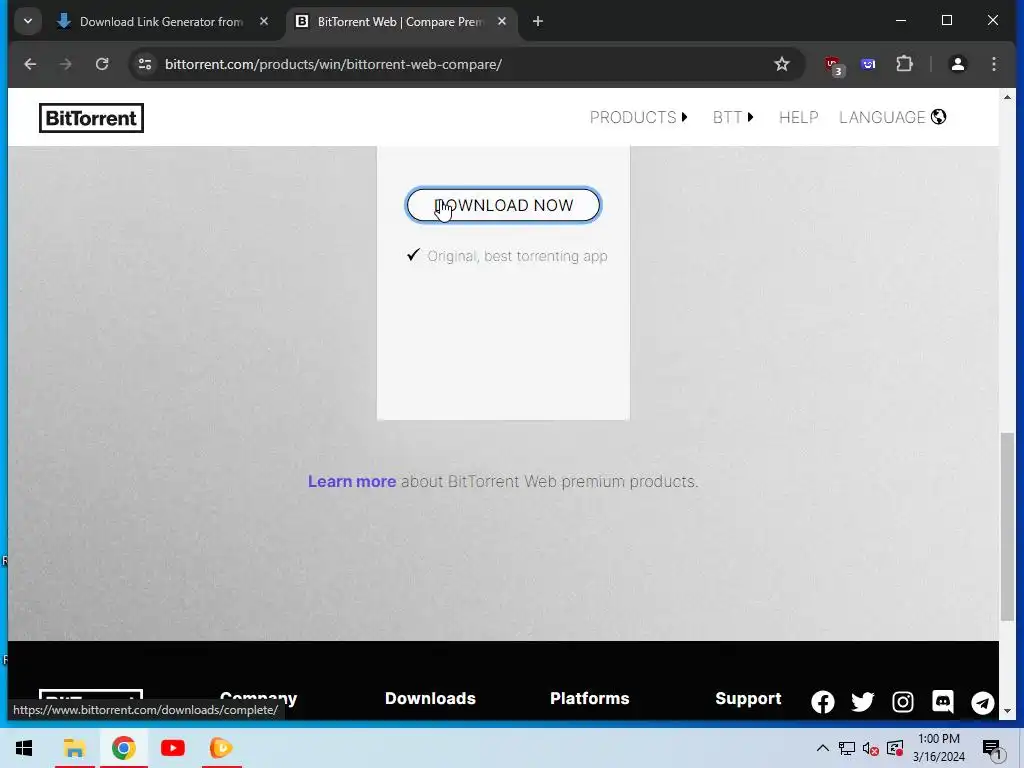Open the Extensions puzzle icon

904,64
